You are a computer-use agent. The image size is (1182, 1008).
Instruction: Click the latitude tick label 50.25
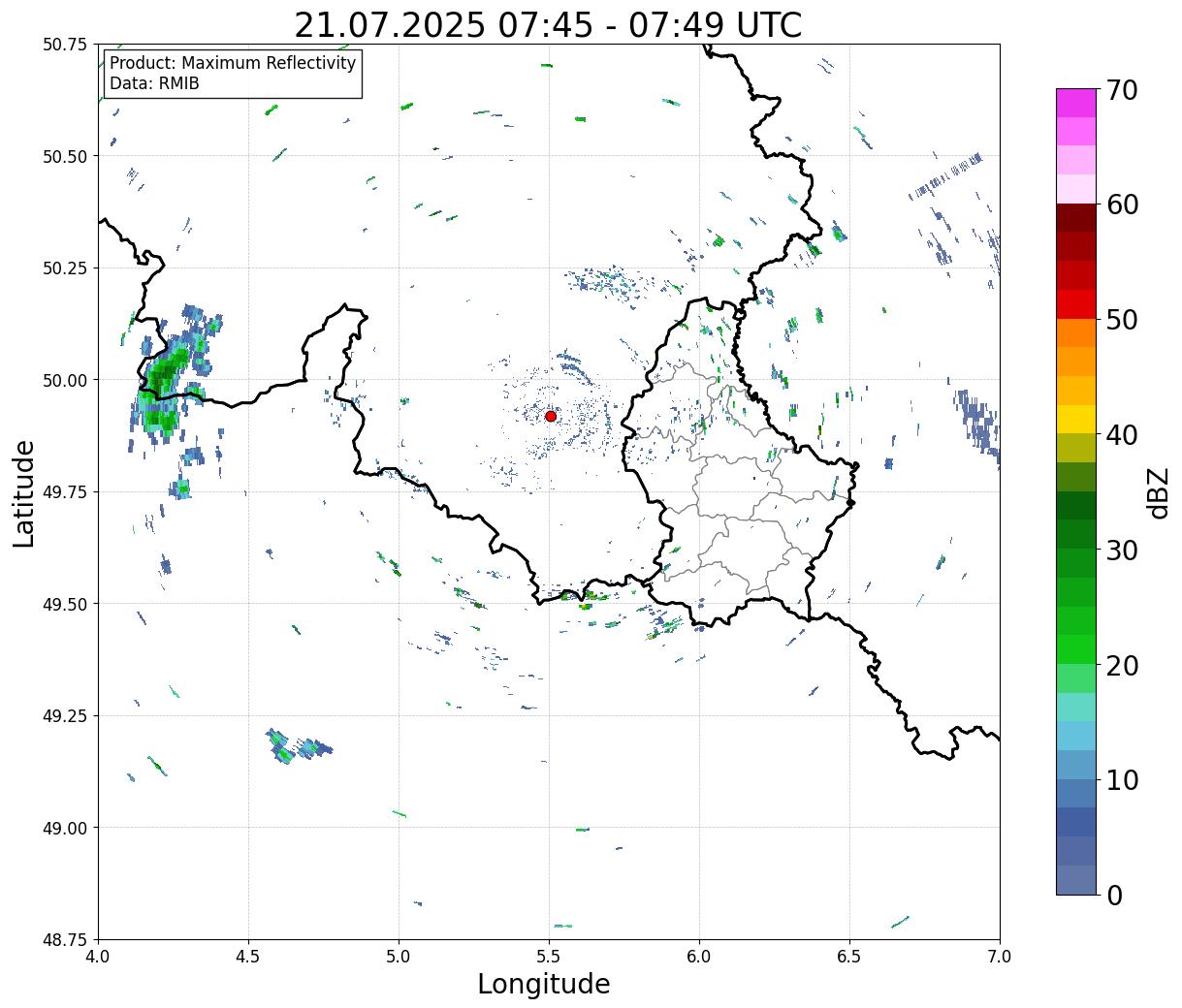click(65, 268)
